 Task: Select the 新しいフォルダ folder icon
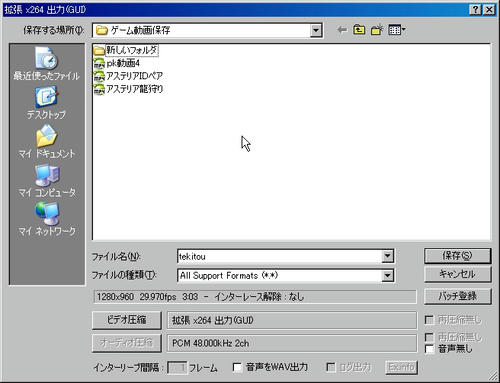pos(99,50)
